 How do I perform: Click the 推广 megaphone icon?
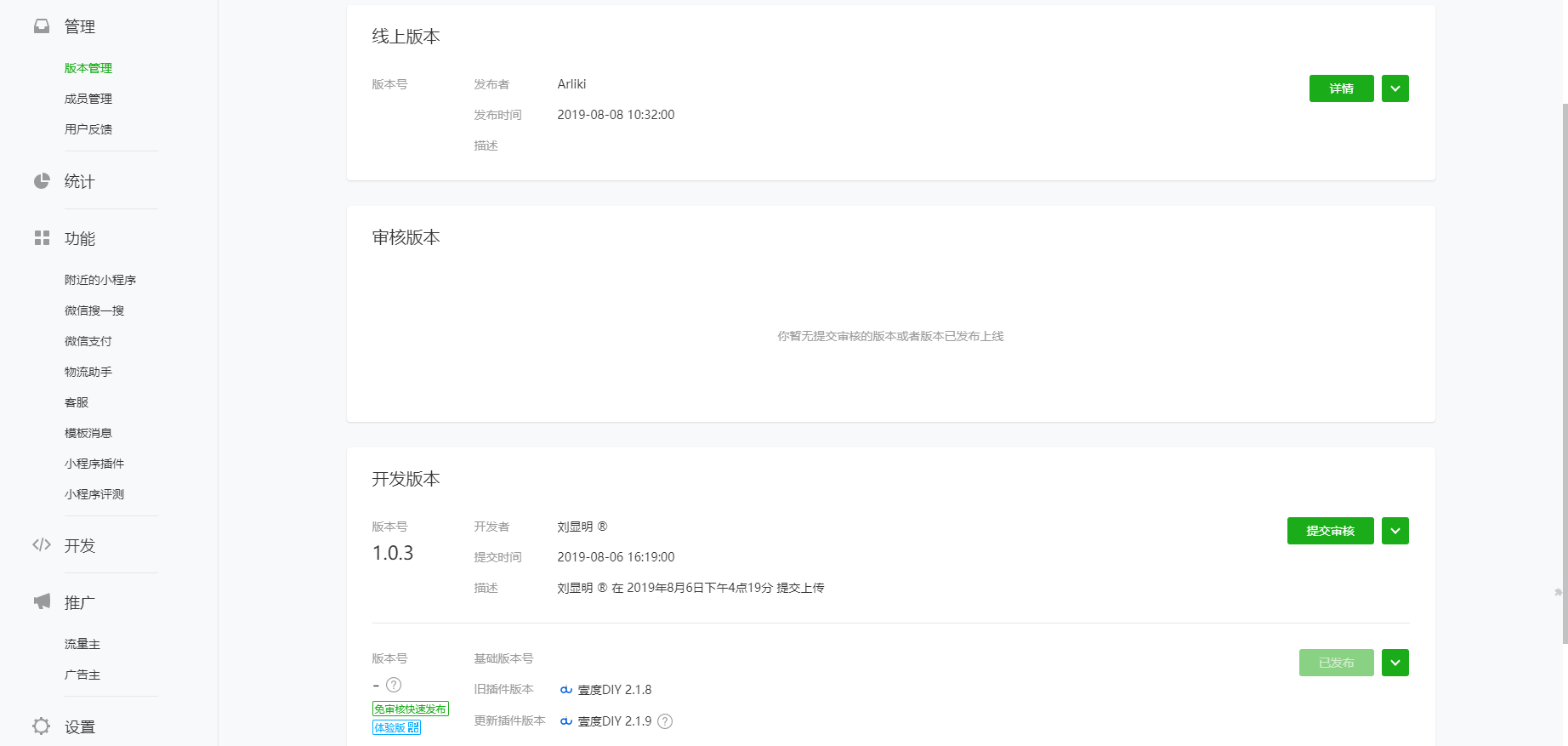click(42, 602)
